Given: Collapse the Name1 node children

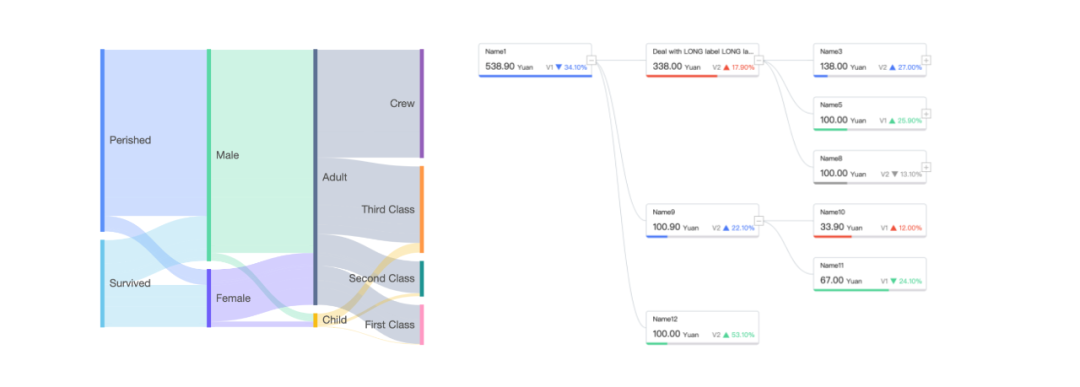Looking at the screenshot, I should point(591,61).
